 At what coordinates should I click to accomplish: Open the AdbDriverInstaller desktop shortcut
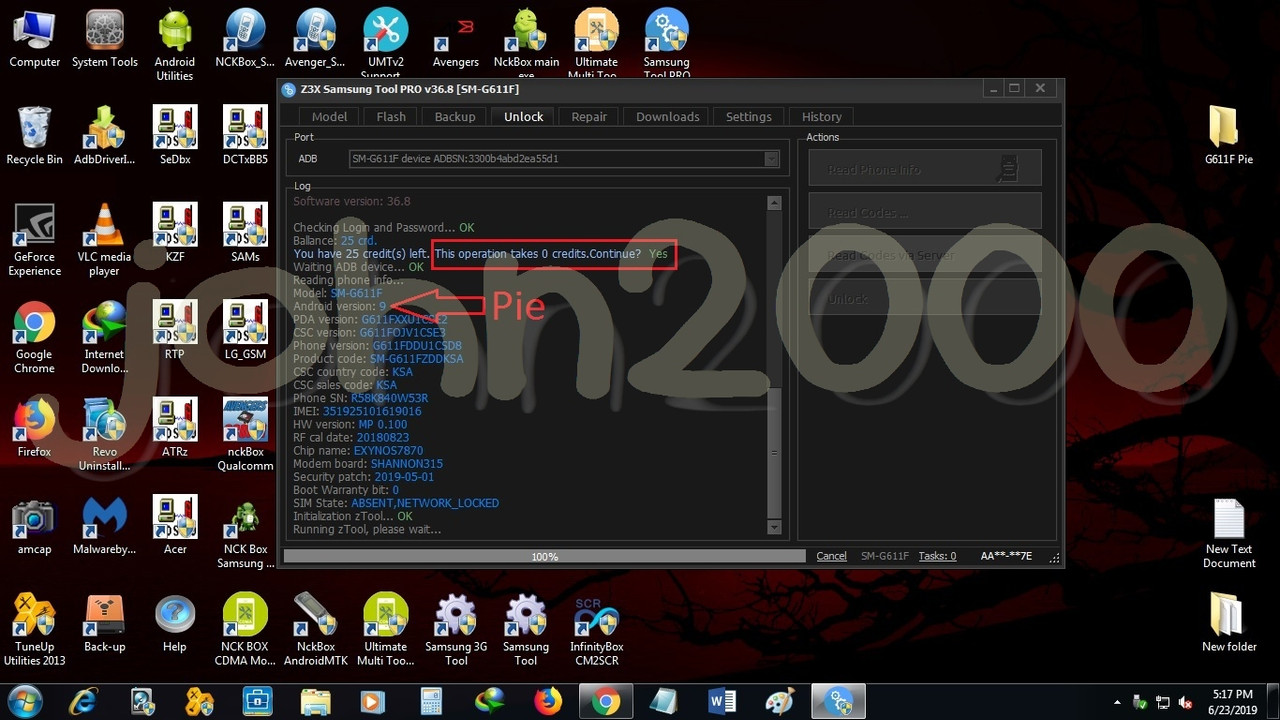104,136
